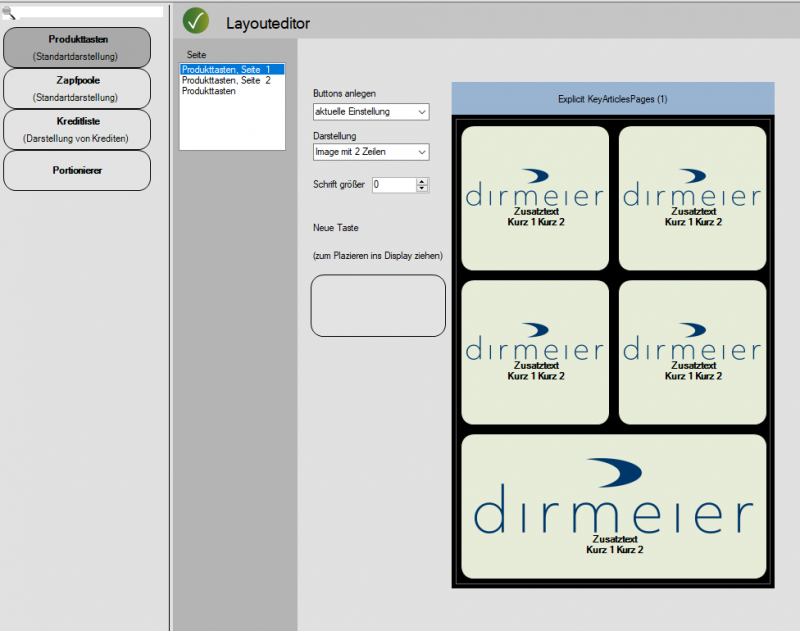Click the magnifying glass search icon

[10, 11]
